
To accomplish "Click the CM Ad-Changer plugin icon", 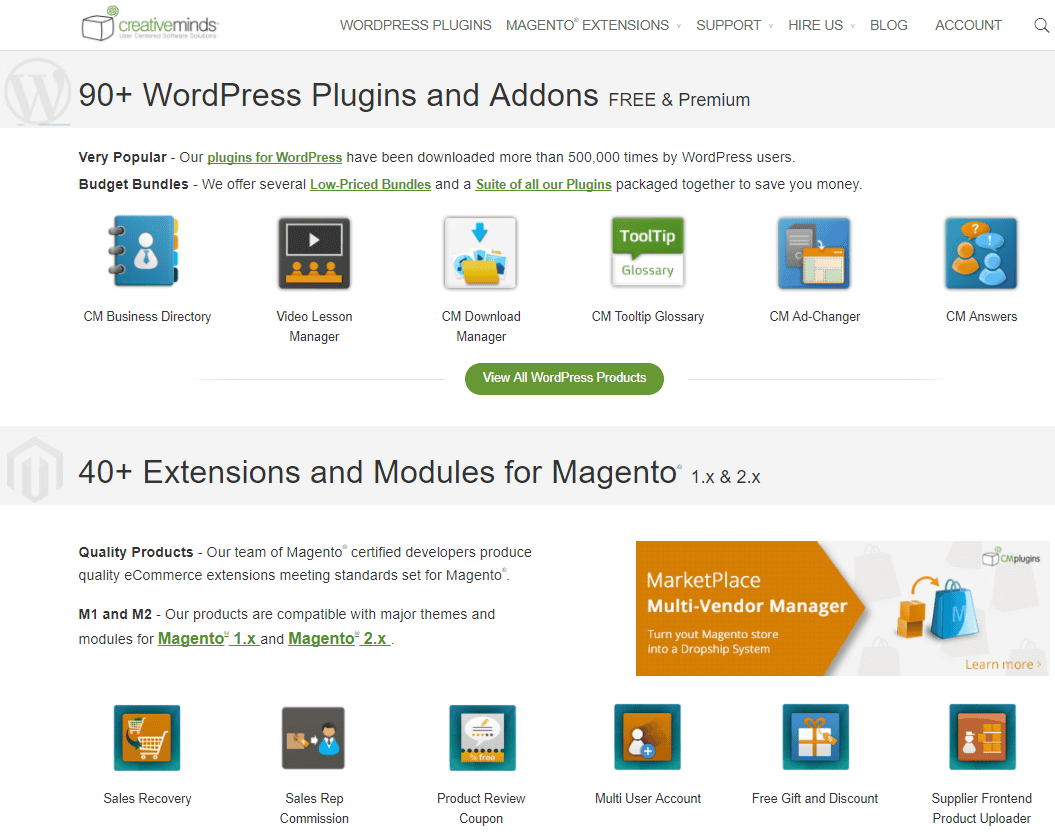I will point(814,253).
